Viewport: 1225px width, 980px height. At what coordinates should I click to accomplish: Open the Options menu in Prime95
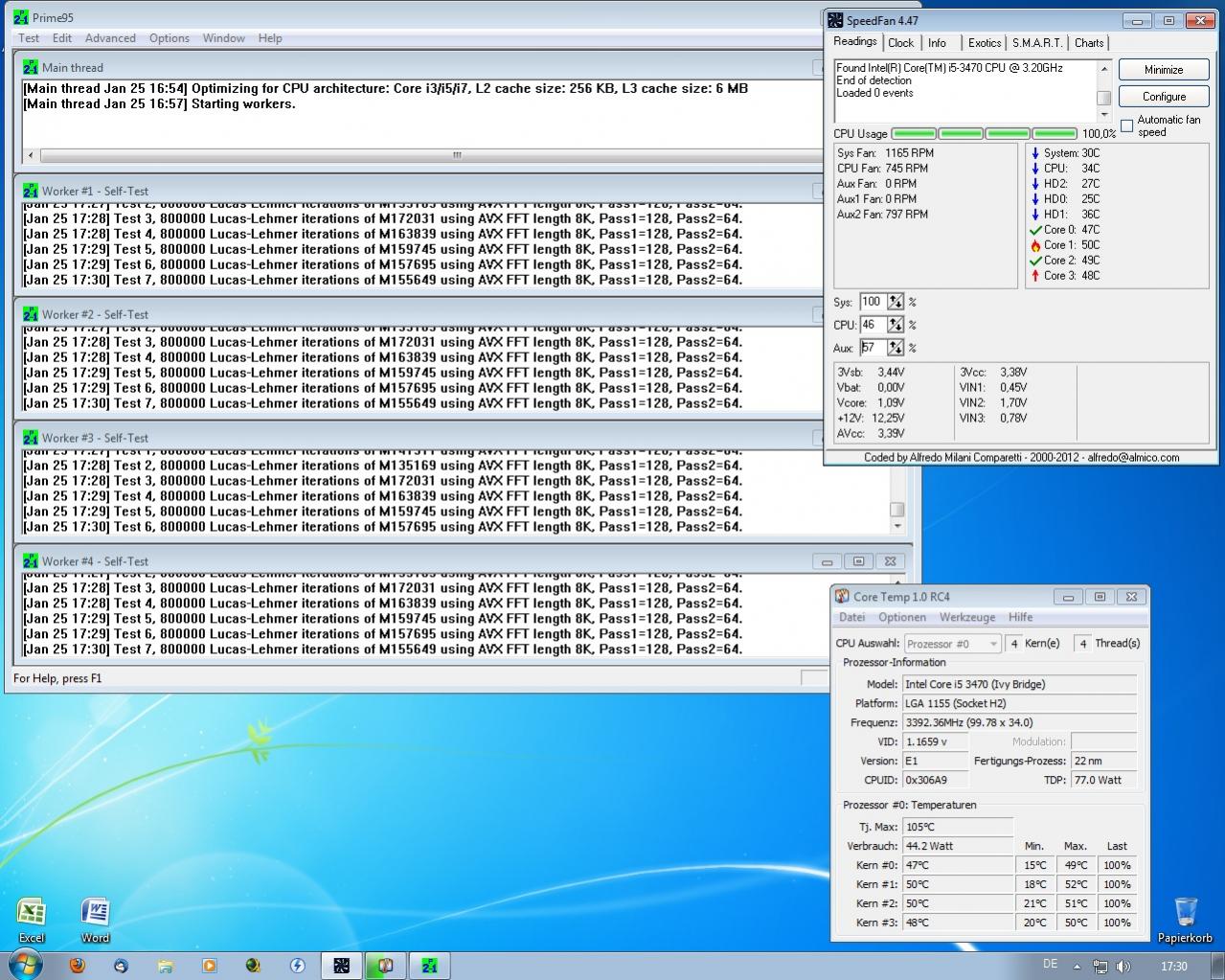tap(170, 38)
